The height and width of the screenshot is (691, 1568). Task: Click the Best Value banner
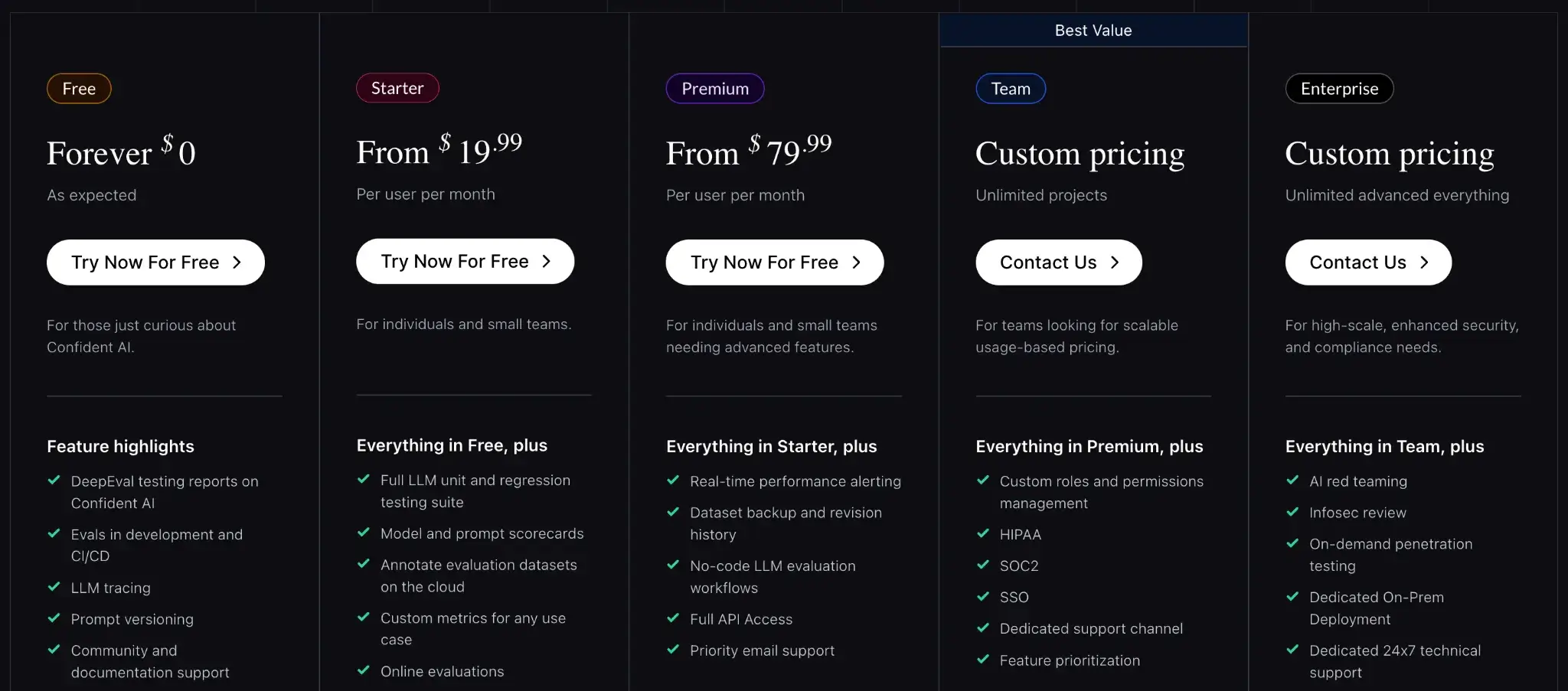coord(1093,31)
